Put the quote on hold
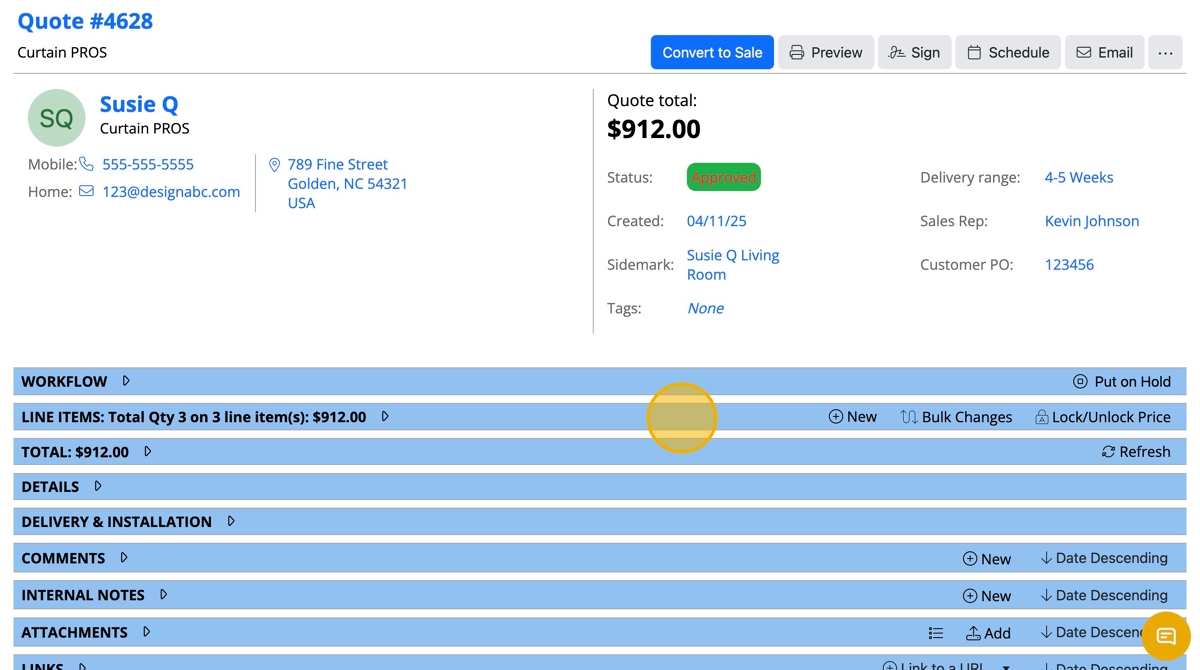Screen dimensions: 1200x670 click(x=1122, y=381)
